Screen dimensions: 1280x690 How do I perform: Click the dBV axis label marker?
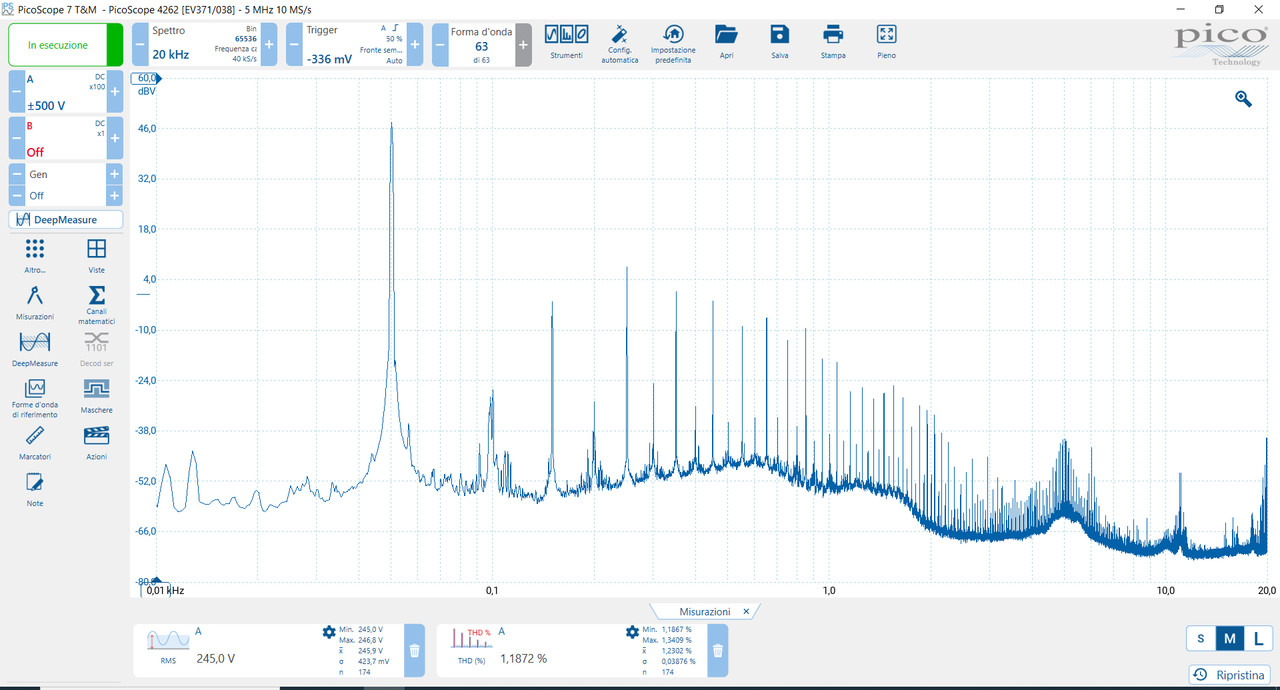click(147, 78)
